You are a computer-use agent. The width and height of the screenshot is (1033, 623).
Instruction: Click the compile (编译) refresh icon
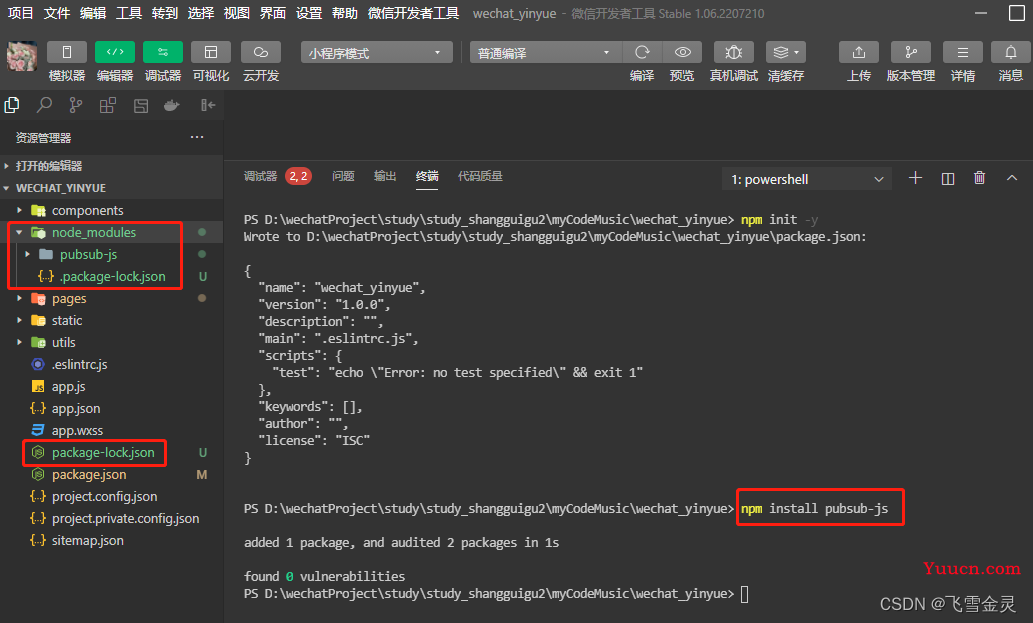click(642, 52)
